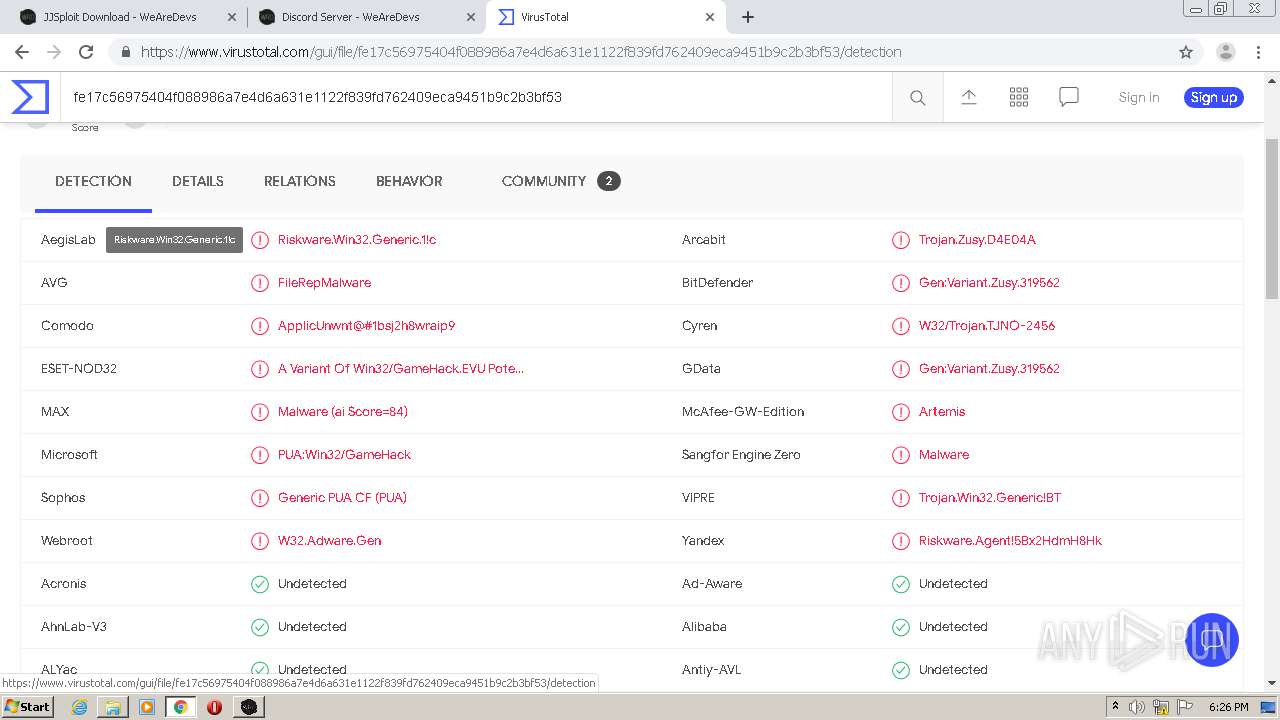Click the Trojan.Zusy.D4E04A result
The width and height of the screenshot is (1280, 720).
[x=977, y=240]
